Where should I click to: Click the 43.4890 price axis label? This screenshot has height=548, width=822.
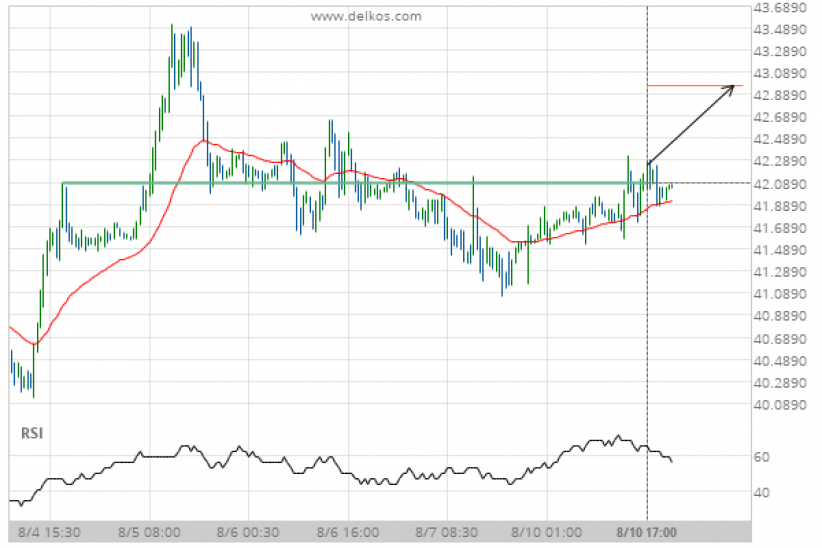pyautogui.click(x=780, y=30)
